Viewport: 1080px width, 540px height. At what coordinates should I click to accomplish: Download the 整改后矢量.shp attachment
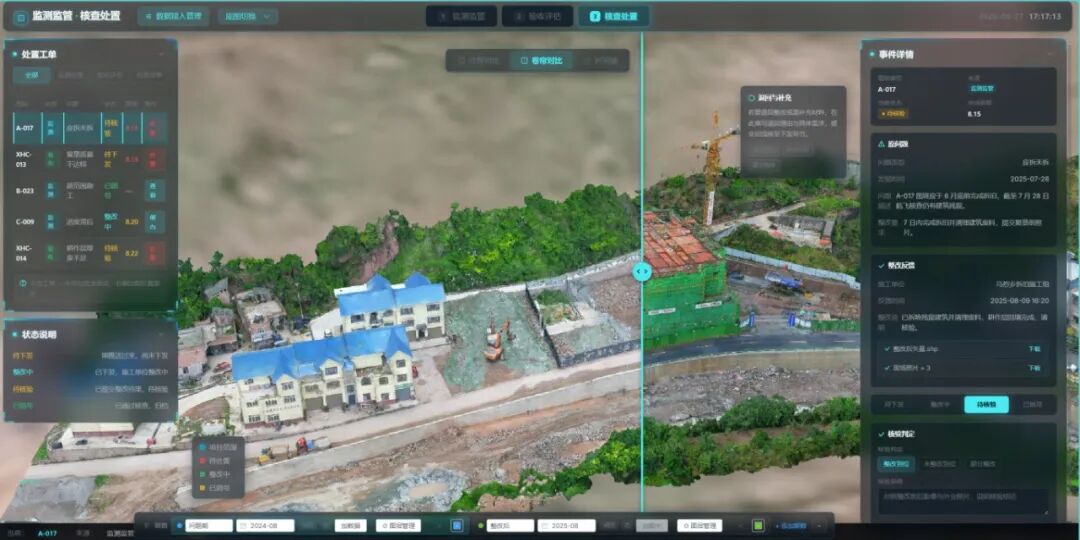(x=1035, y=349)
